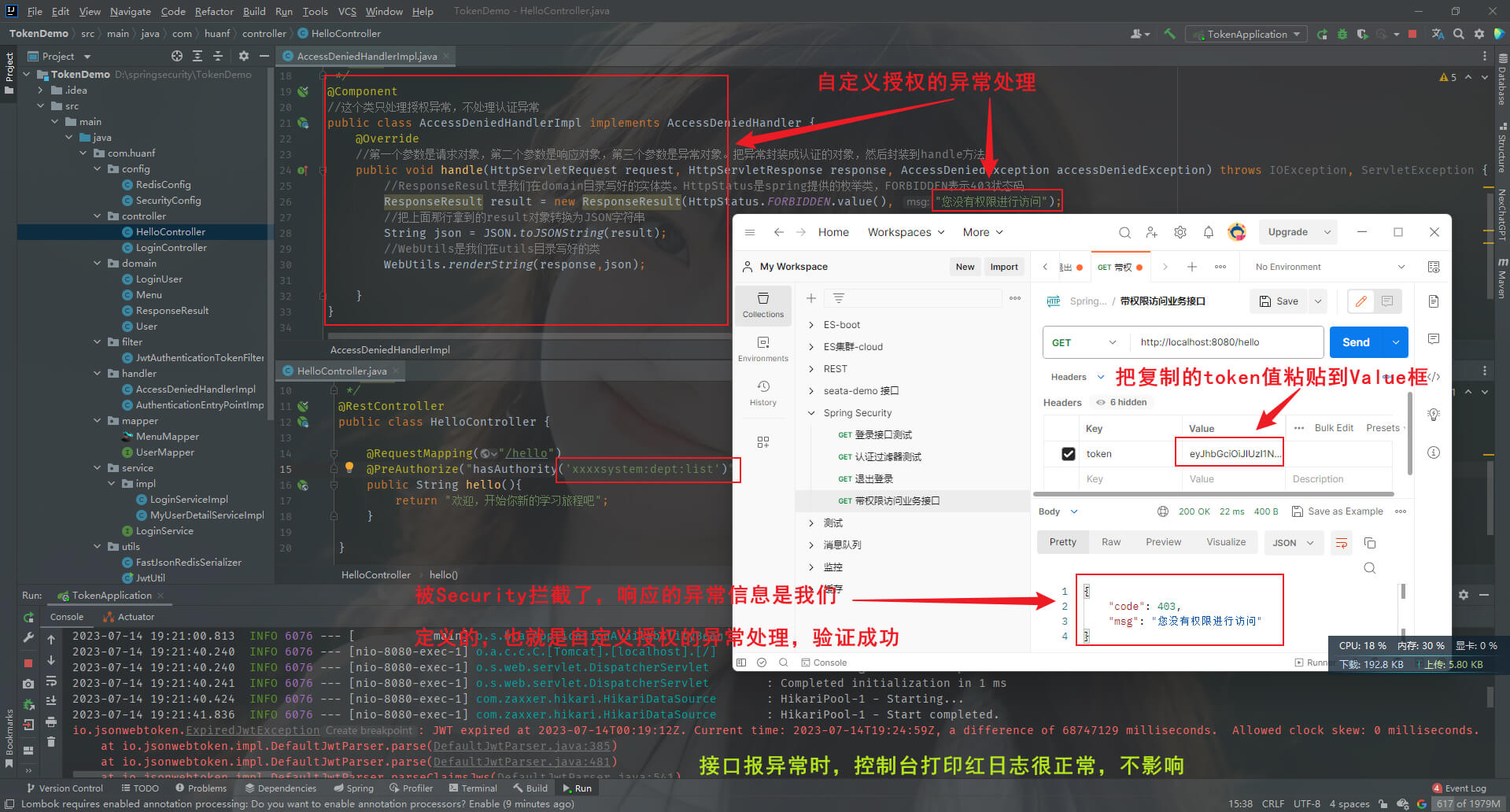The width and height of the screenshot is (1510, 812).
Task: Open Send button dropdown arrow in Postman
Action: pos(1396,342)
